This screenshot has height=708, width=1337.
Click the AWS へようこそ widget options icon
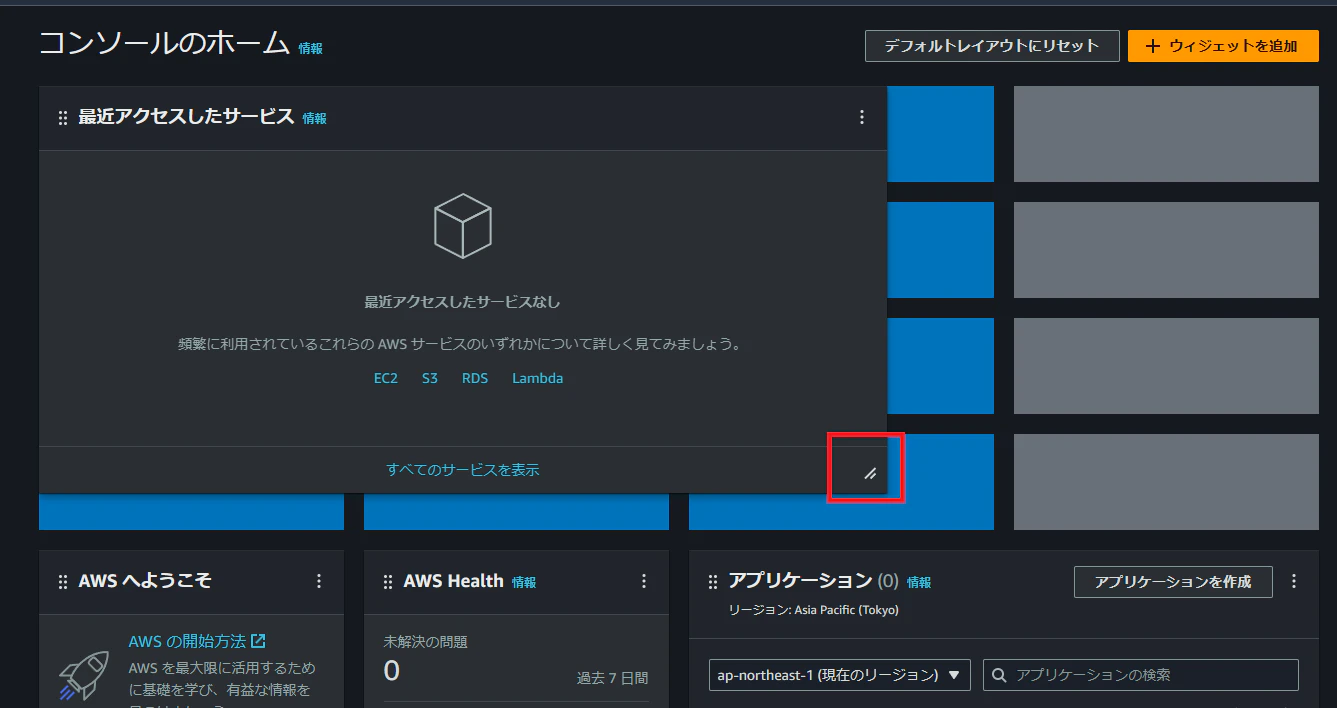[318, 580]
